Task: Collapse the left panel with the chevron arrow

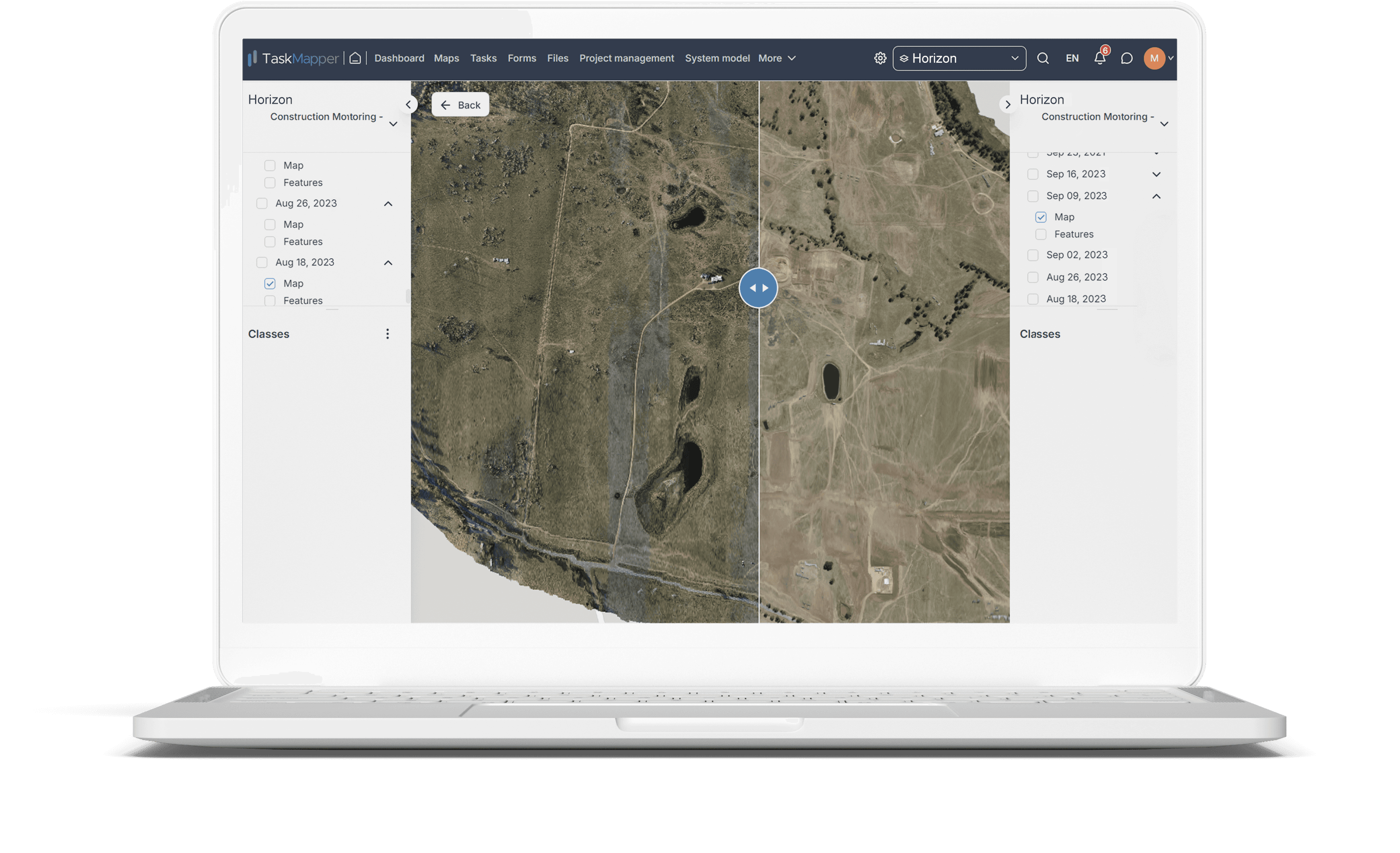Action: [409, 104]
